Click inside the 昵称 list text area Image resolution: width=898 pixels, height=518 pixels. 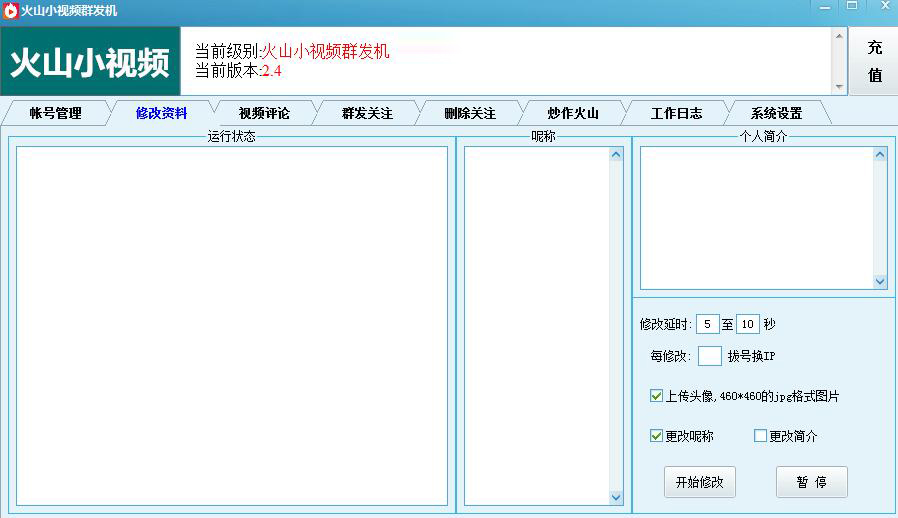[537, 326]
